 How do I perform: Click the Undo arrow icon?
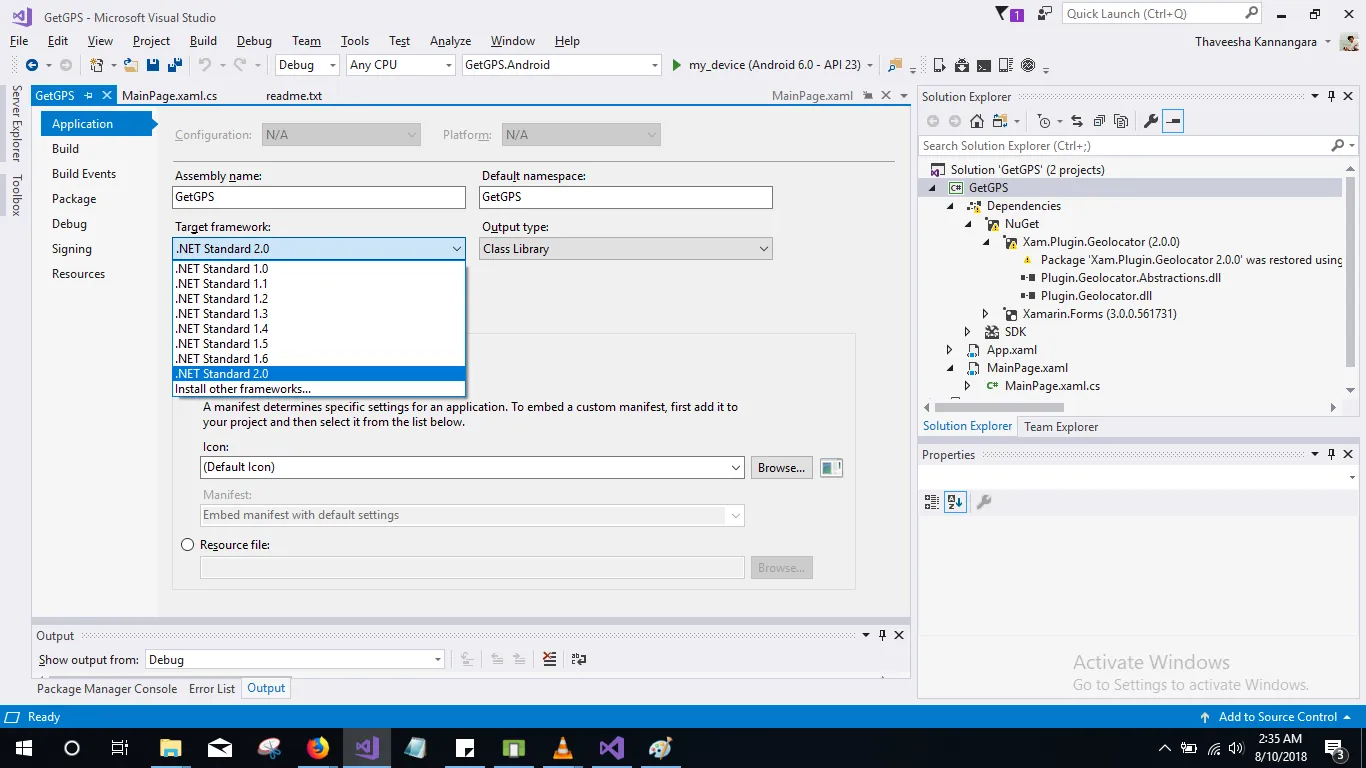click(x=204, y=65)
